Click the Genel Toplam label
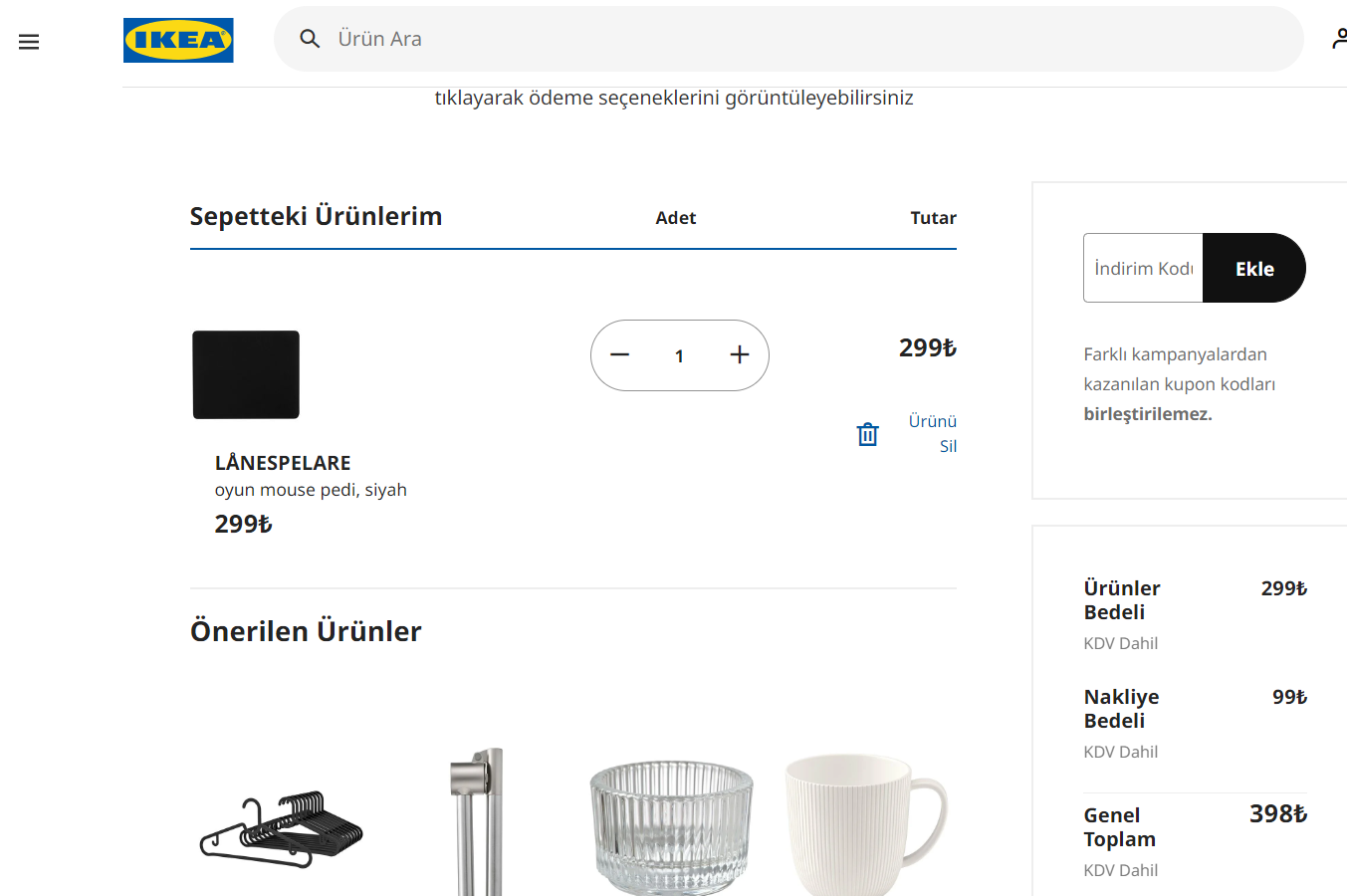Screen dimensions: 1347x896 (x=1120, y=827)
